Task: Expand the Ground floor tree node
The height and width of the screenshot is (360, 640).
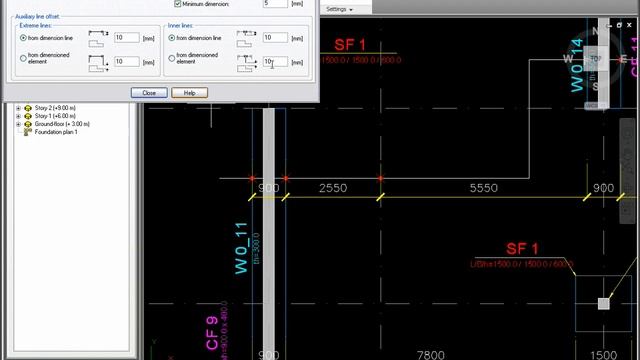Action: (x=18, y=124)
